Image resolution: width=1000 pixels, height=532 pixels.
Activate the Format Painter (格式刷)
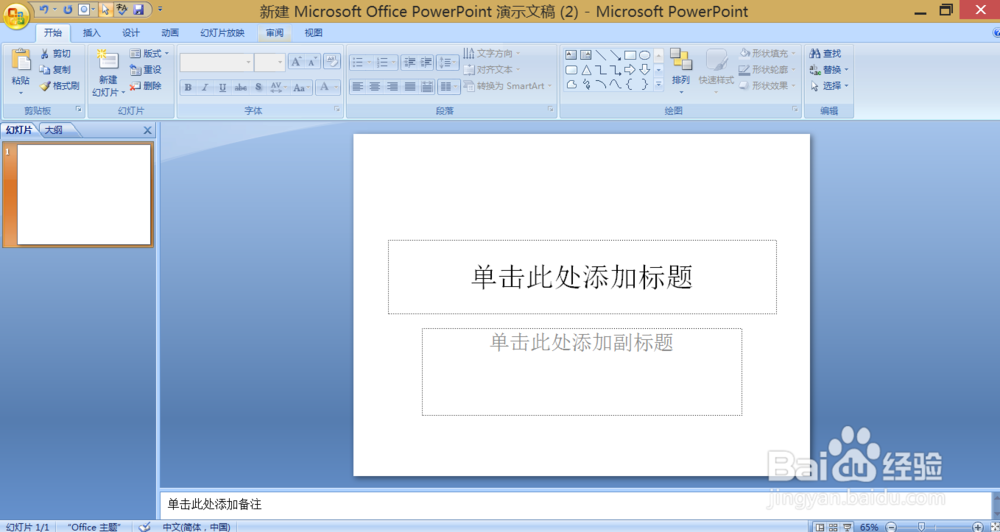[x=59, y=85]
